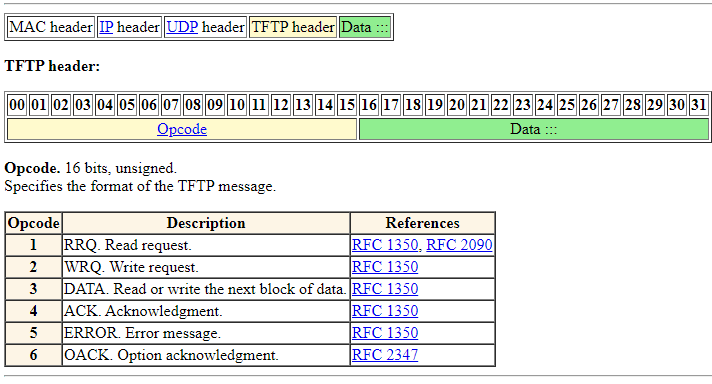Click bit position 31 cell

tap(699, 105)
